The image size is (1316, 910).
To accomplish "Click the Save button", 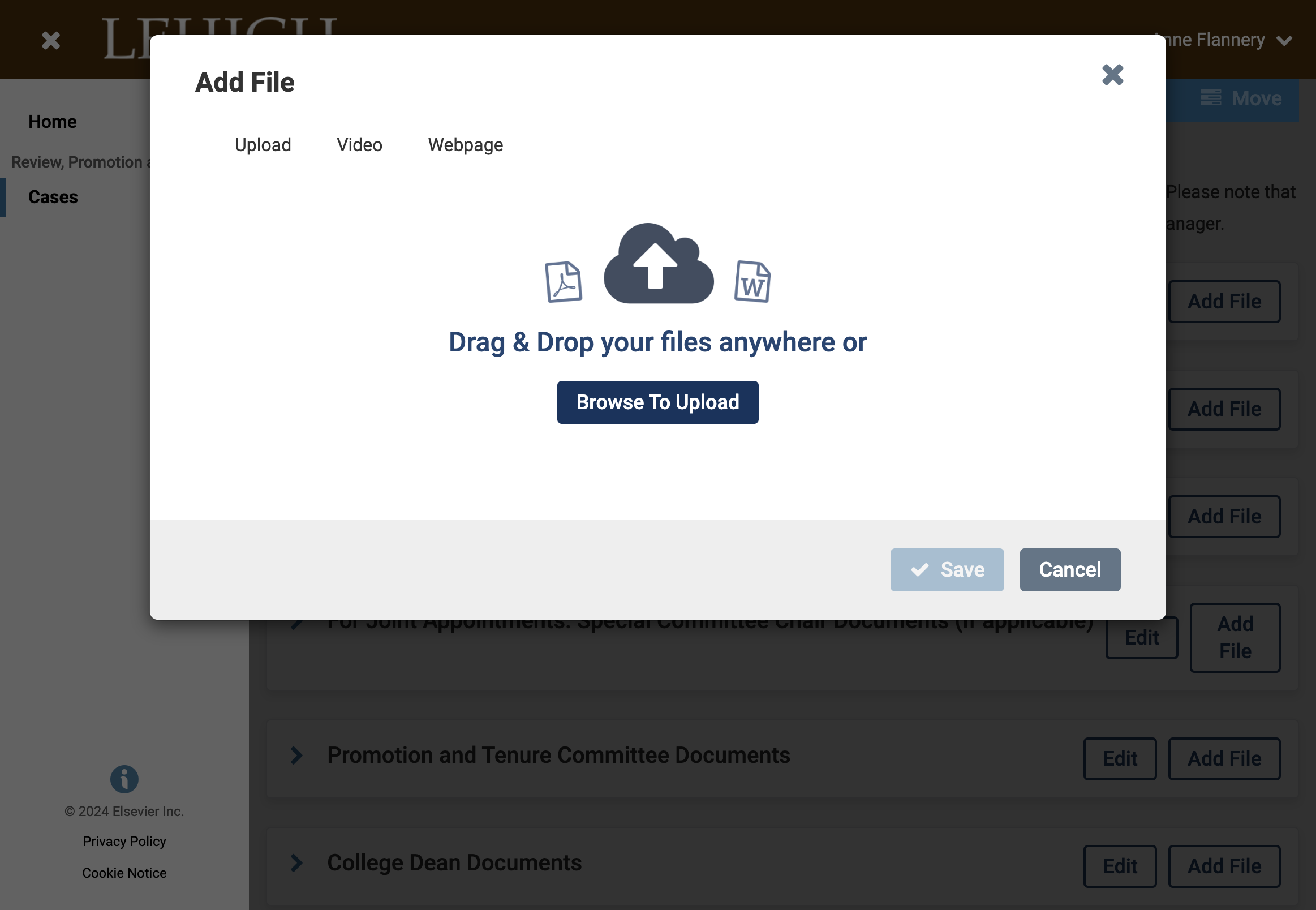I will (x=947, y=570).
